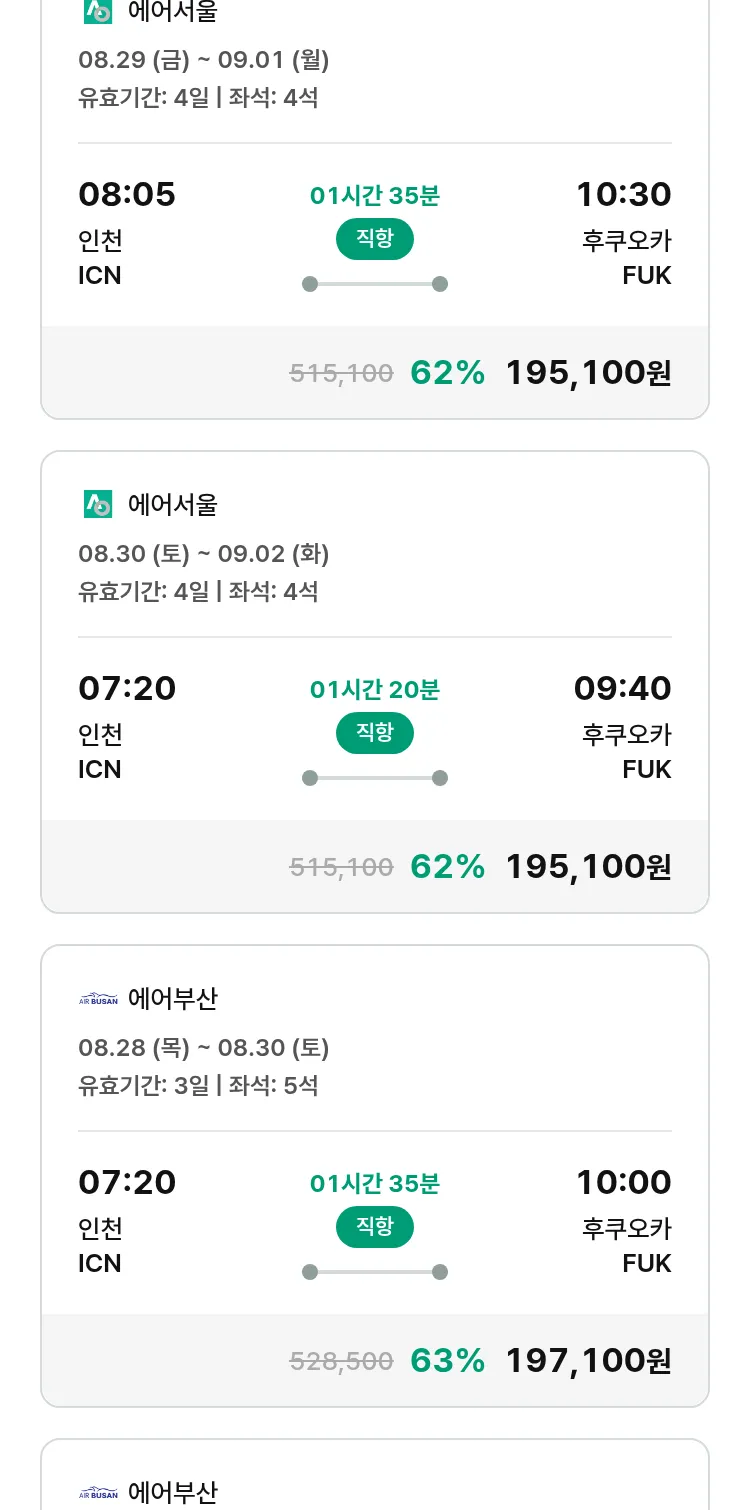Select the 195,100원 price on the 08.30 flight
Image resolution: width=750 pixels, height=1510 pixels.
pos(588,867)
